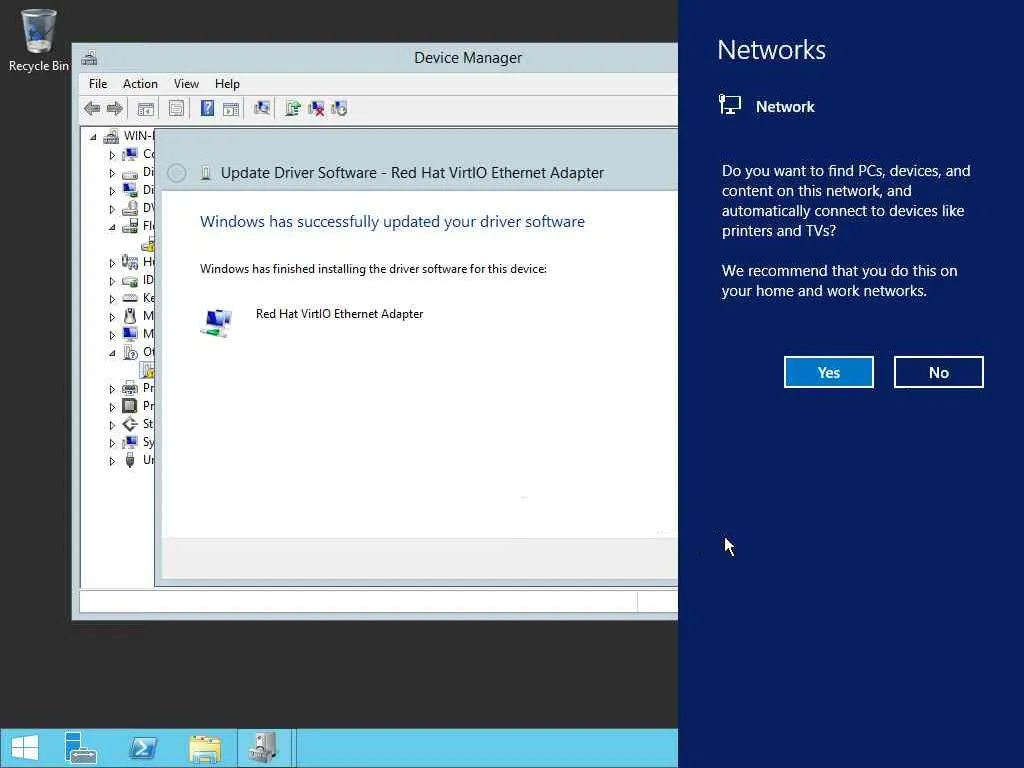Click the Uninstall red-X toolbar icon
1024x768 pixels.
316,108
